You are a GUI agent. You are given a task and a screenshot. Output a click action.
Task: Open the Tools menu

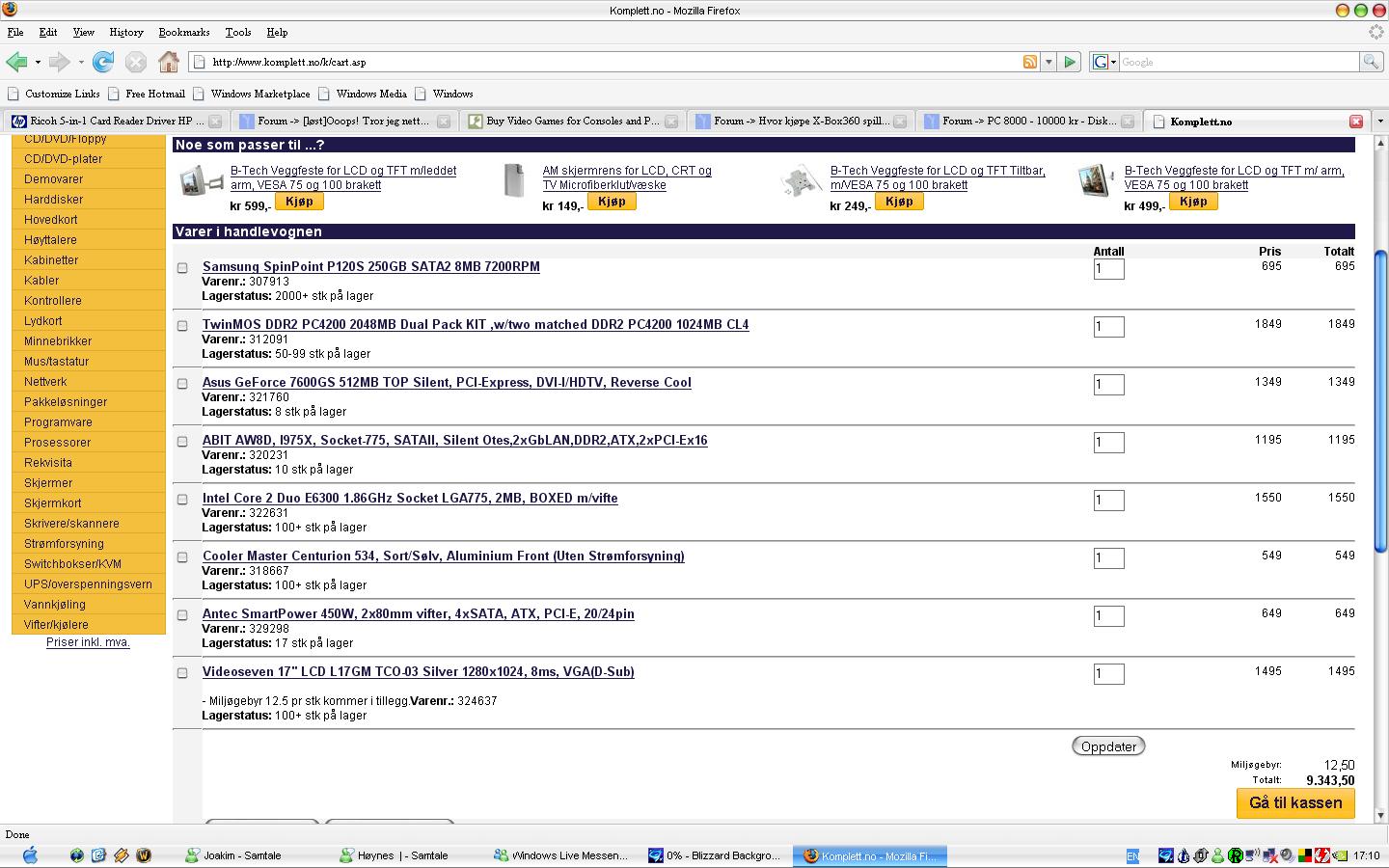pos(237,32)
